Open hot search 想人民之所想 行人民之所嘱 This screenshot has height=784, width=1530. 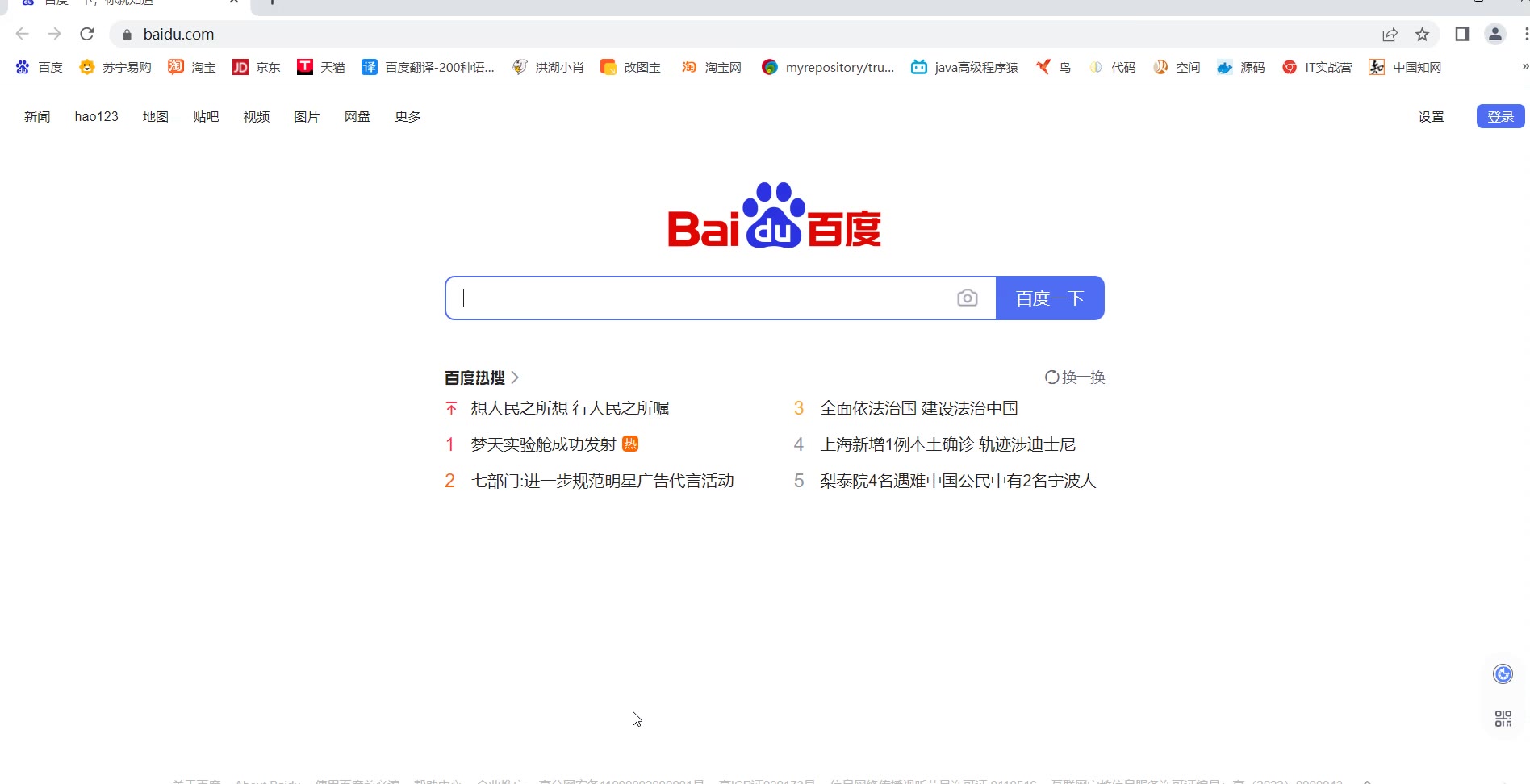570,408
